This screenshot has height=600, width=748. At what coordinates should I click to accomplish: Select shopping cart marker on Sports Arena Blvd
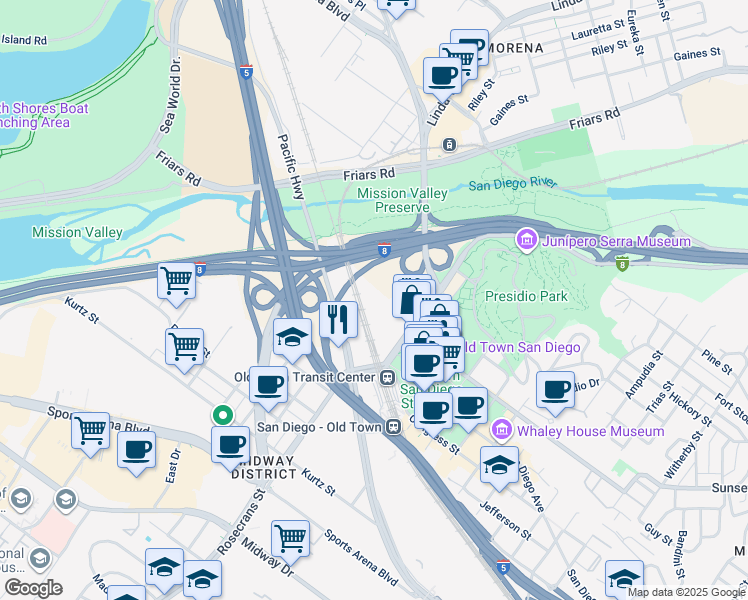click(x=91, y=434)
